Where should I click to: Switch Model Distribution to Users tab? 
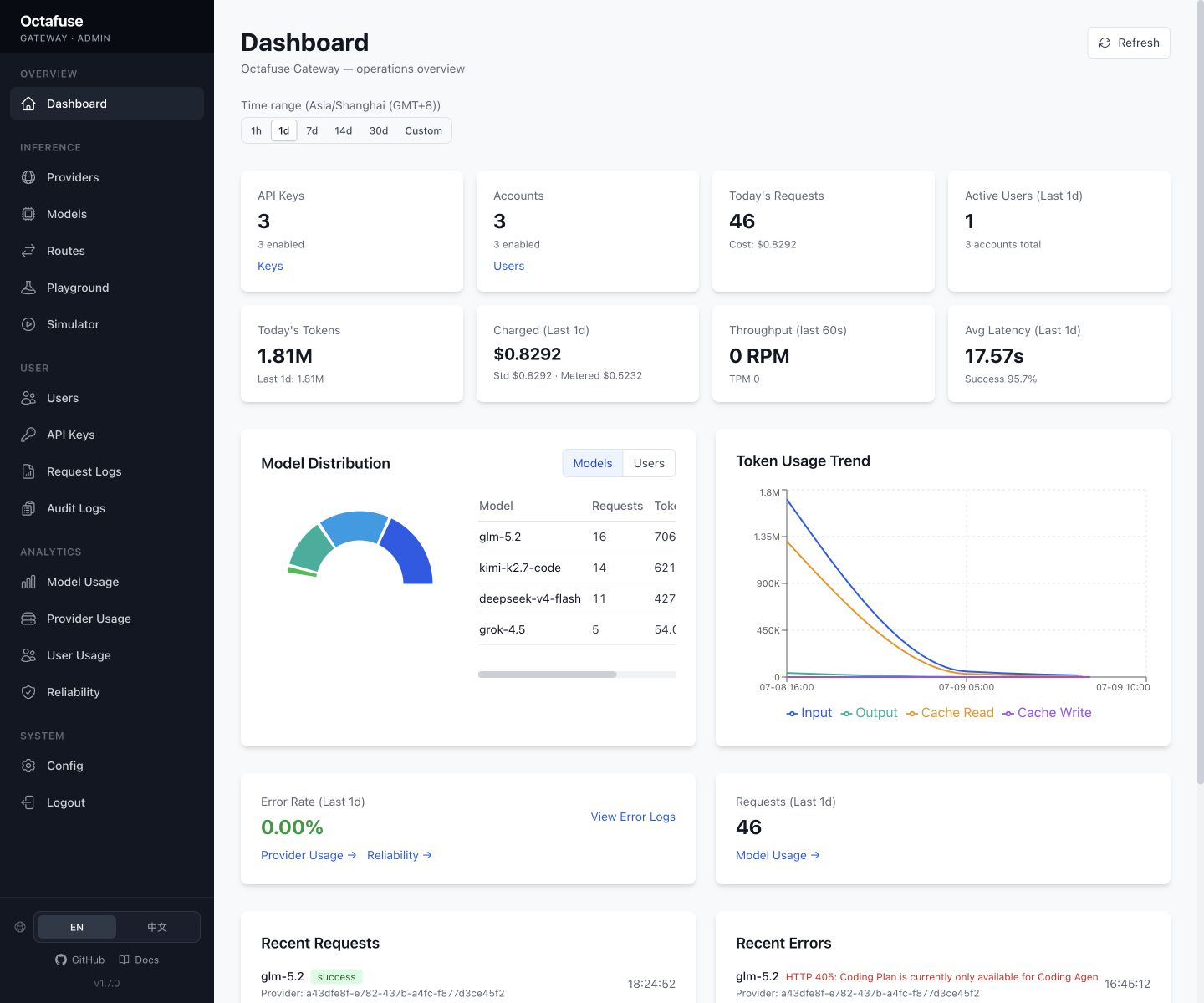click(649, 463)
